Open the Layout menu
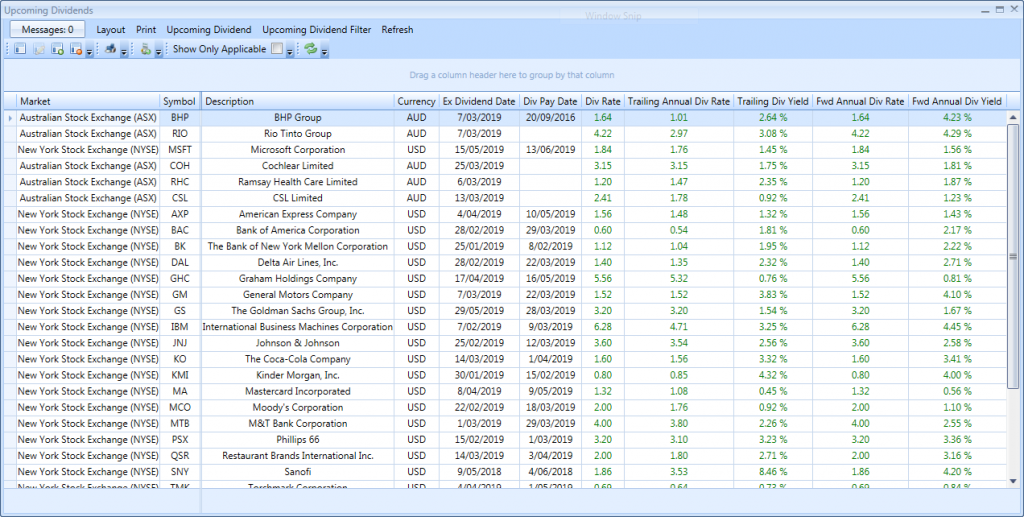 (111, 29)
